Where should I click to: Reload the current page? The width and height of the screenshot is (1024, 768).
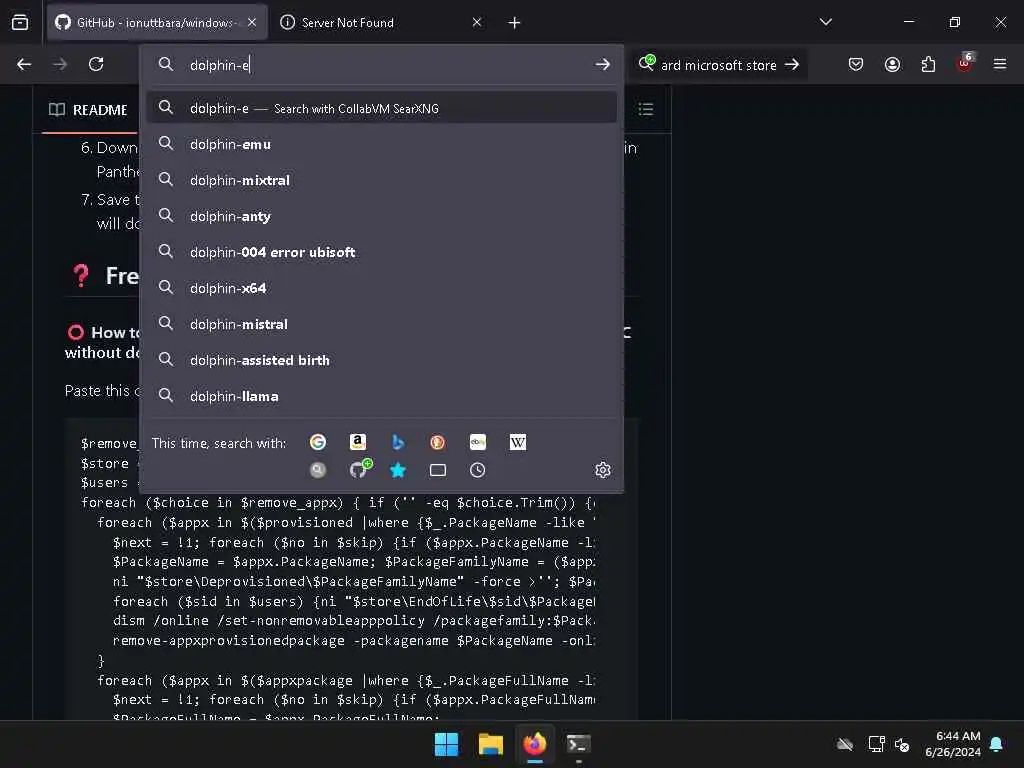96,64
